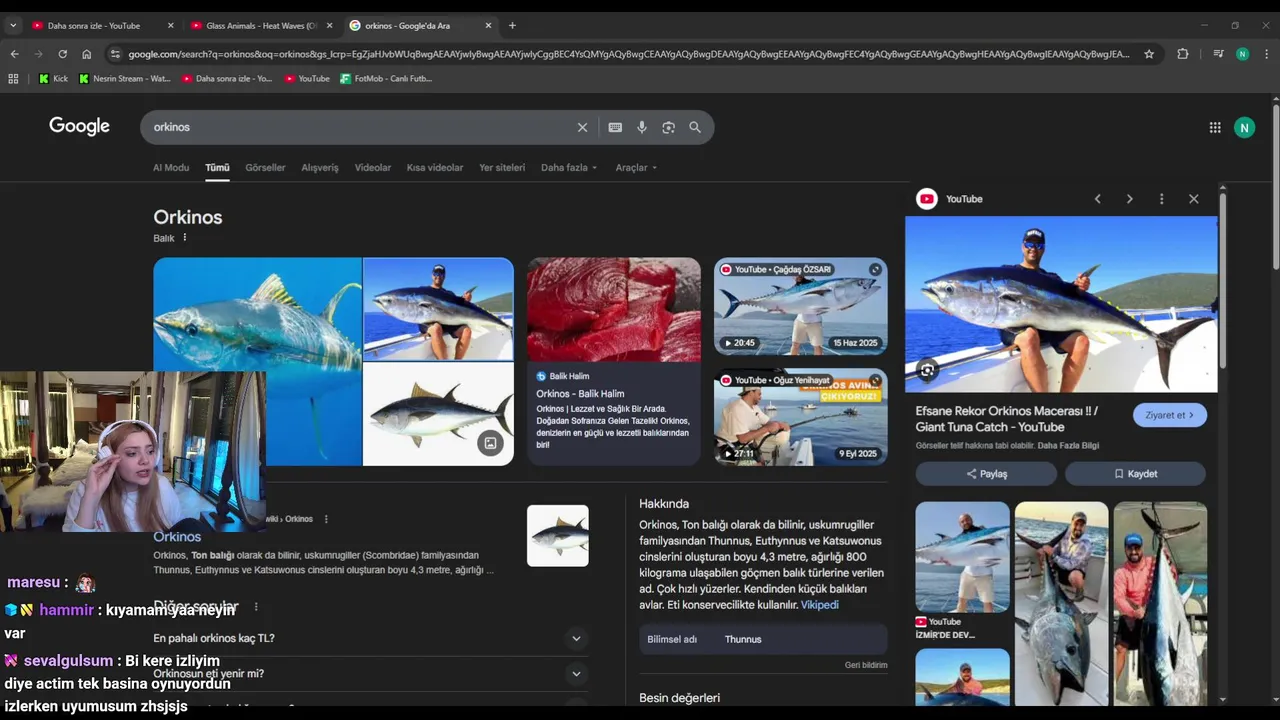This screenshot has width=1280, height=720.
Task: Open Google account avatar N
Action: [1244, 127]
